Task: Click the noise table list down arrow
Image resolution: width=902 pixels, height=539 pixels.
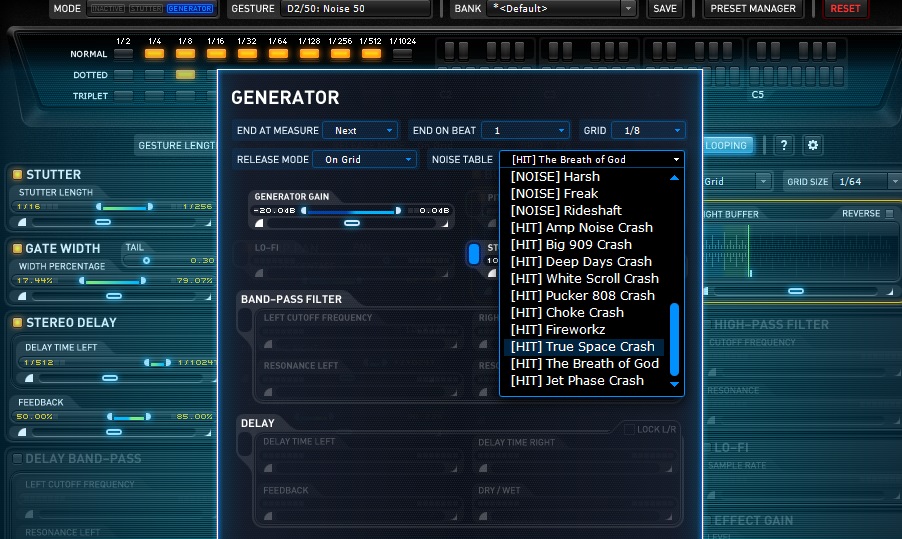Action: pyautogui.click(x=674, y=384)
